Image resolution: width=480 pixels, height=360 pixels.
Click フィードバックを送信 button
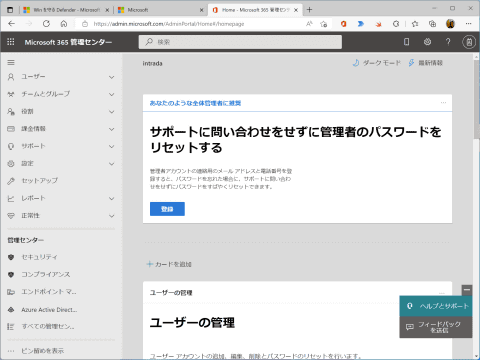coord(436,327)
